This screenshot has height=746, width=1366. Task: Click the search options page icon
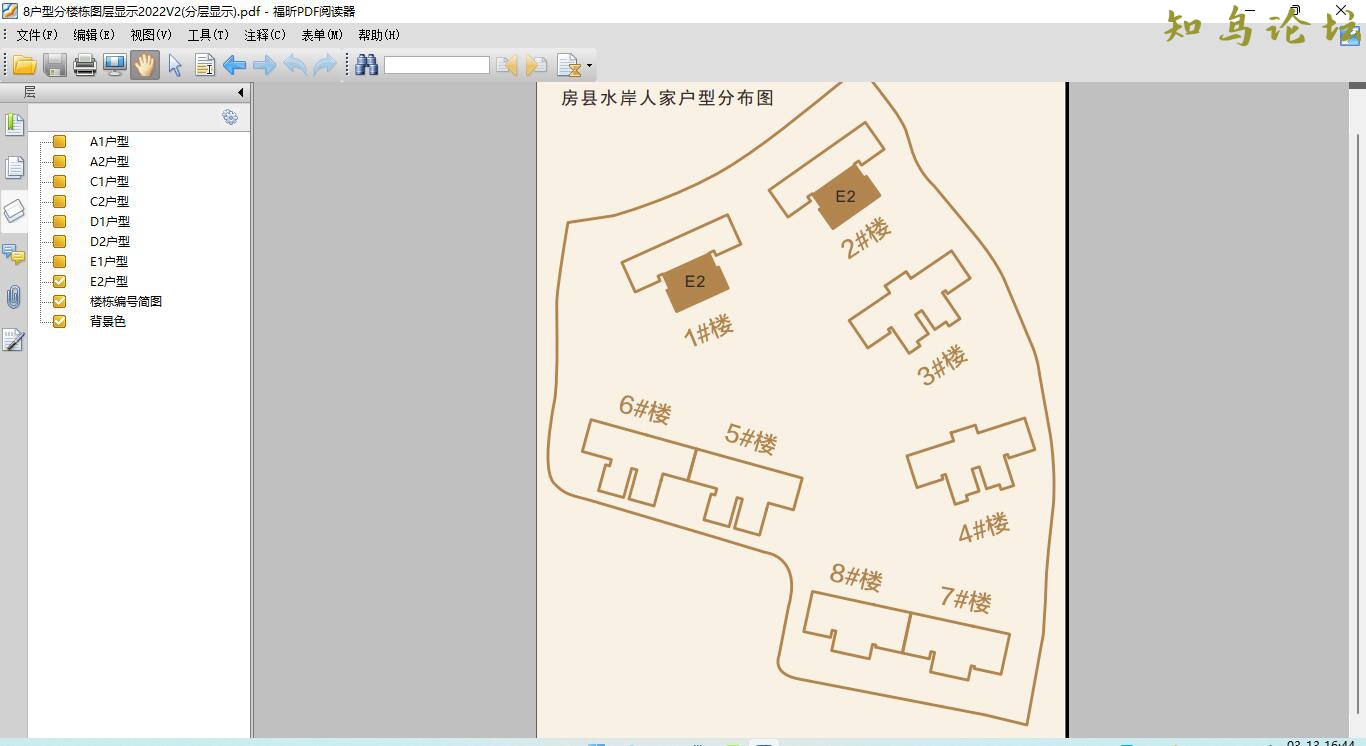(x=568, y=66)
